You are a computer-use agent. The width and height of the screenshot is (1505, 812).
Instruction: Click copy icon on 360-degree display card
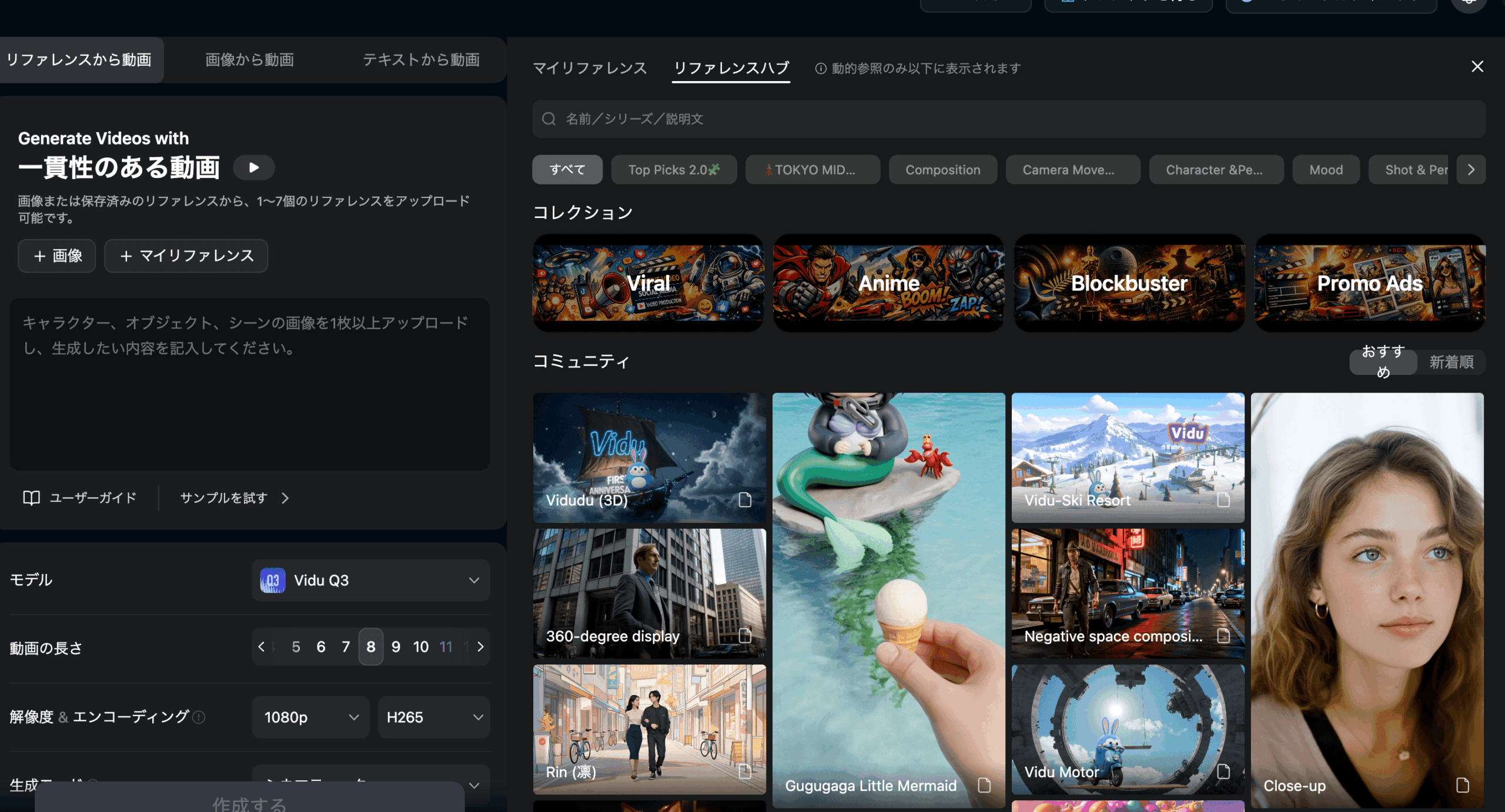pos(745,636)
